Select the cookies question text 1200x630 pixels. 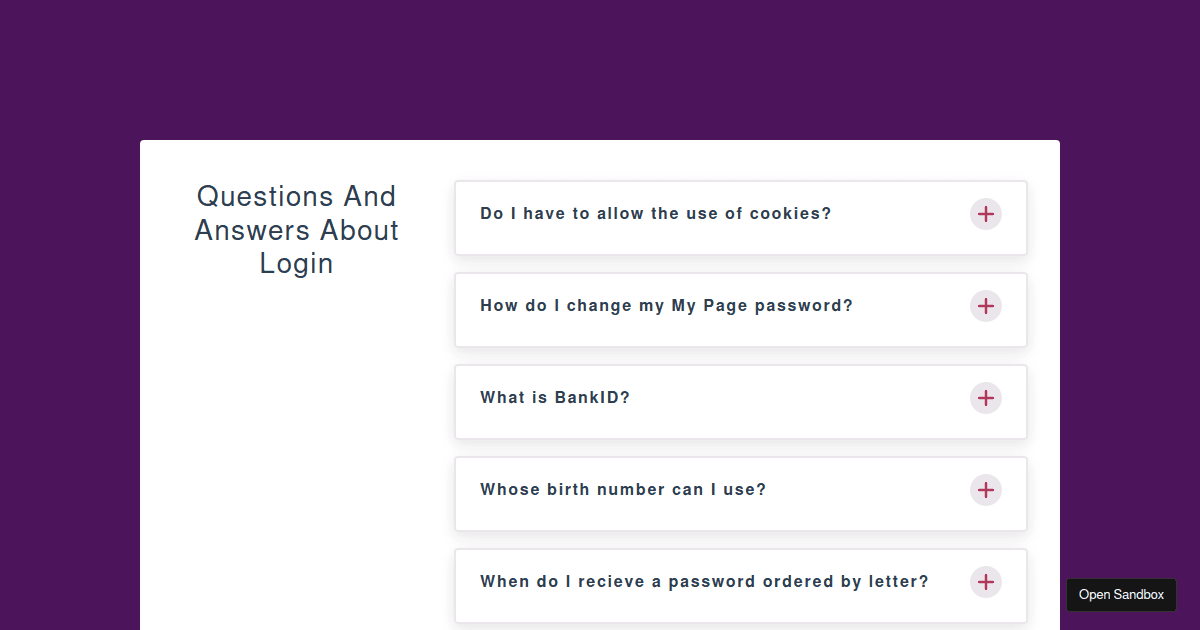[x=655, y=213]
